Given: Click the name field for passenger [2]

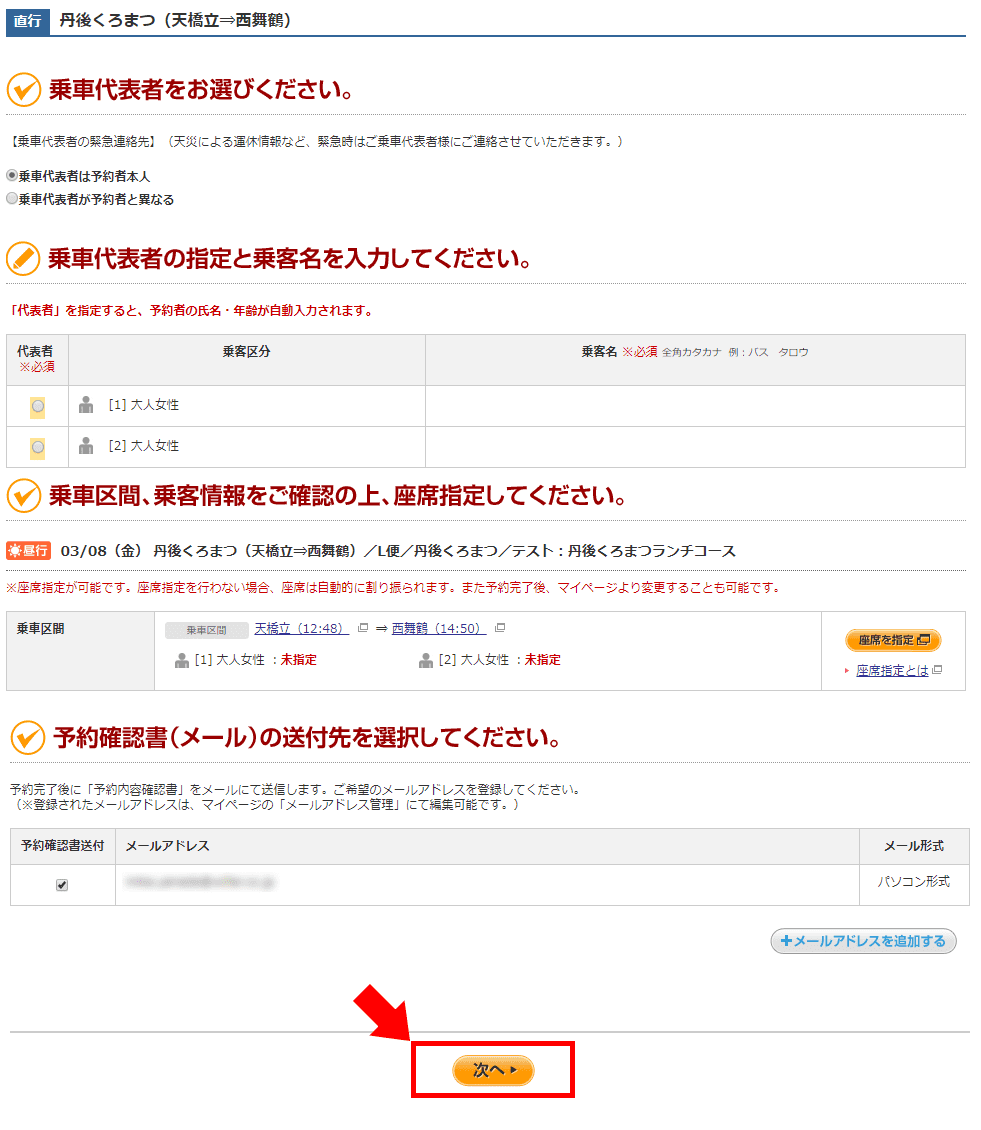Looking at the screenshot, I should tap(695, 447).
